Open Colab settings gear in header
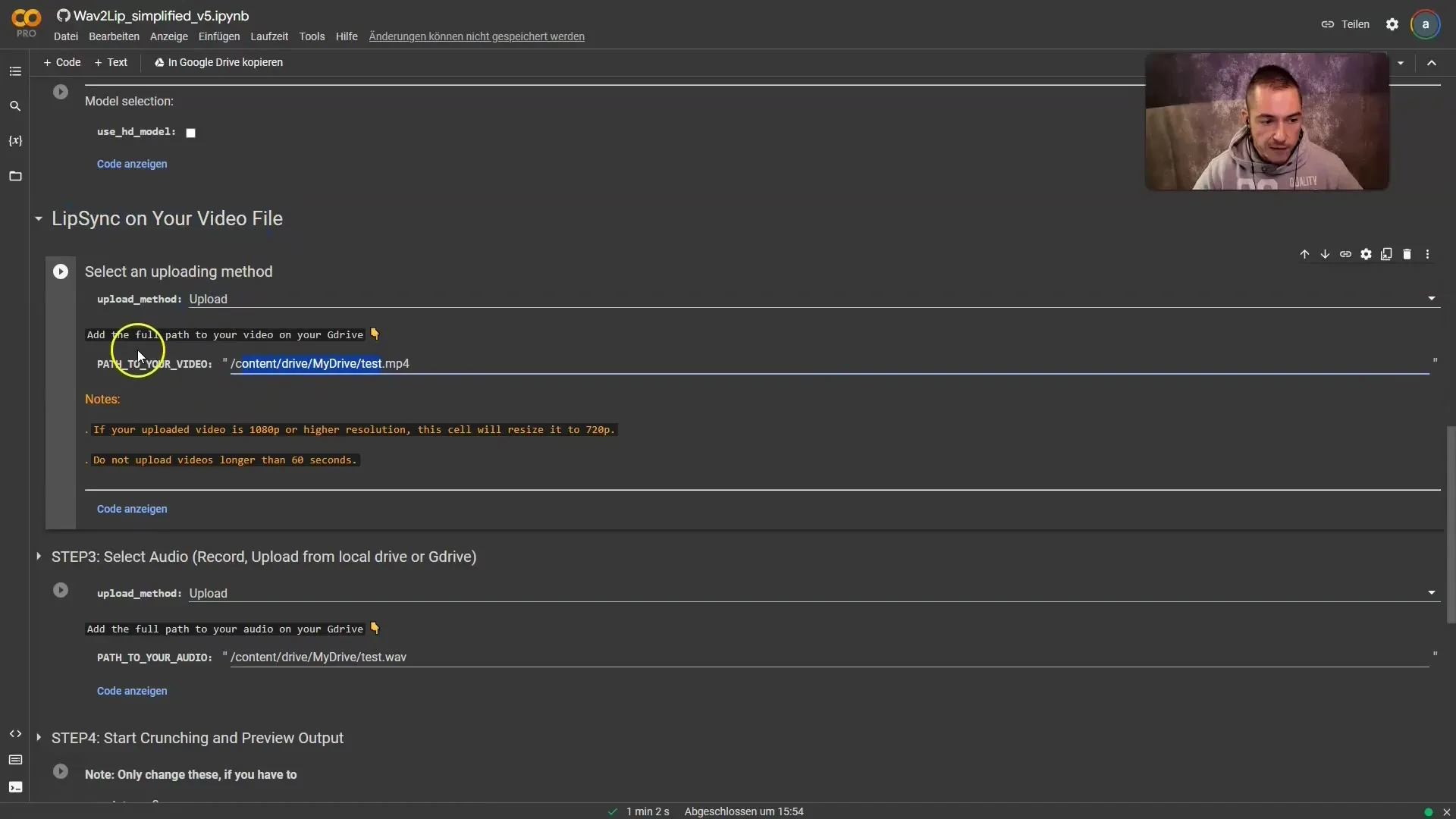 [1392, 24]
